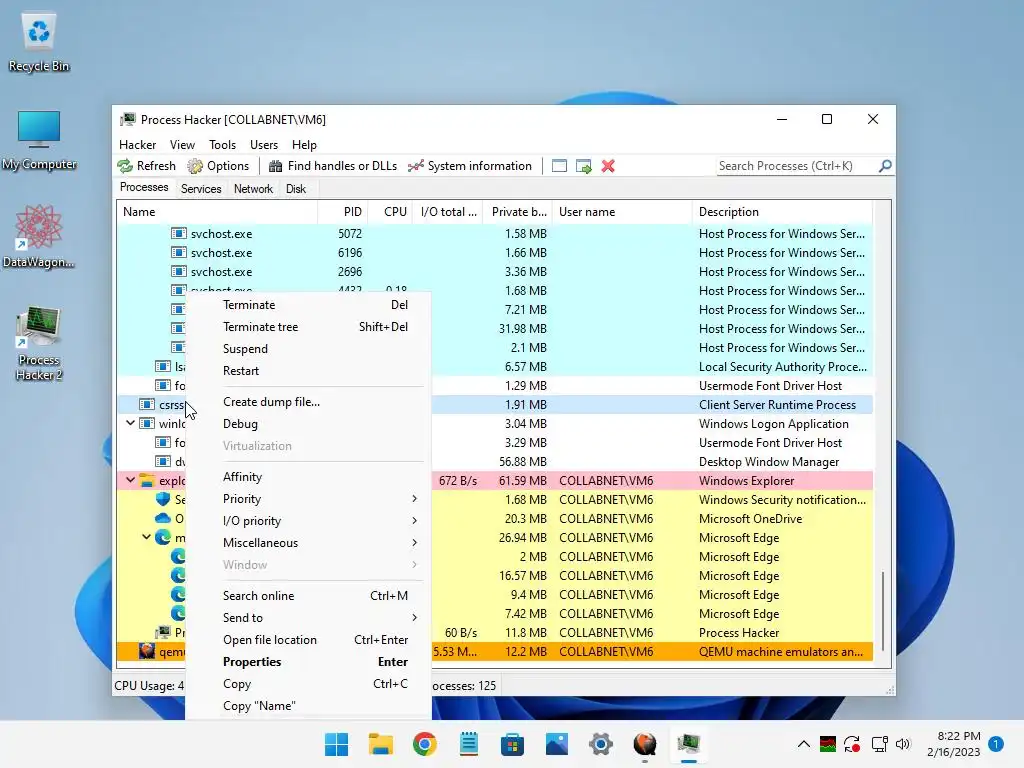Choose Copy "Name" menu entry
Image resolution: width=1024 pixels, height=768 pixels.
point(308,706)
